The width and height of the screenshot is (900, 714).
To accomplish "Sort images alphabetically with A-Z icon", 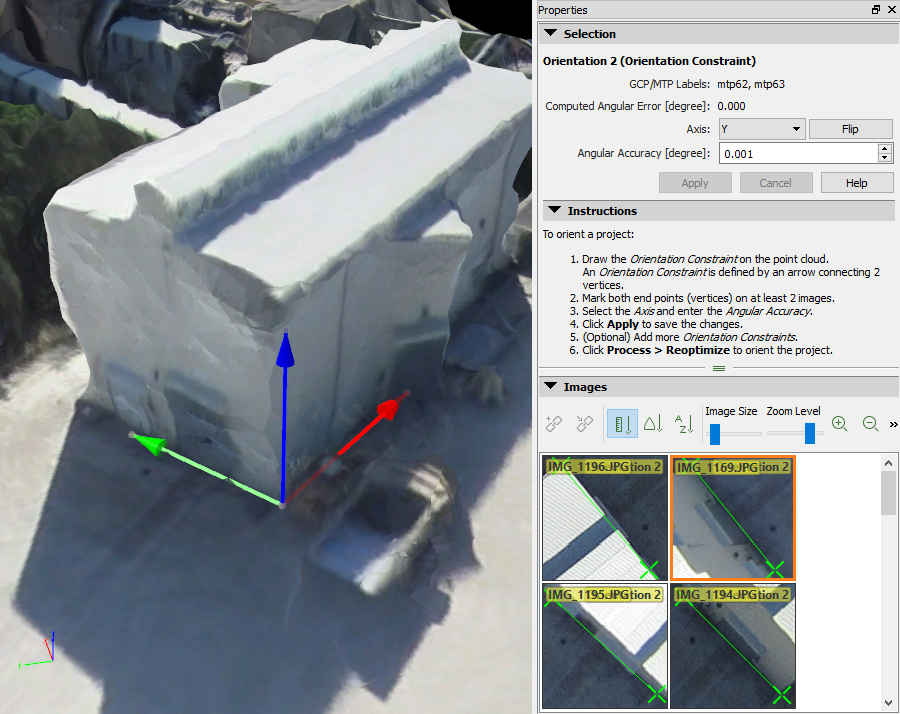I will coord(685,424).
